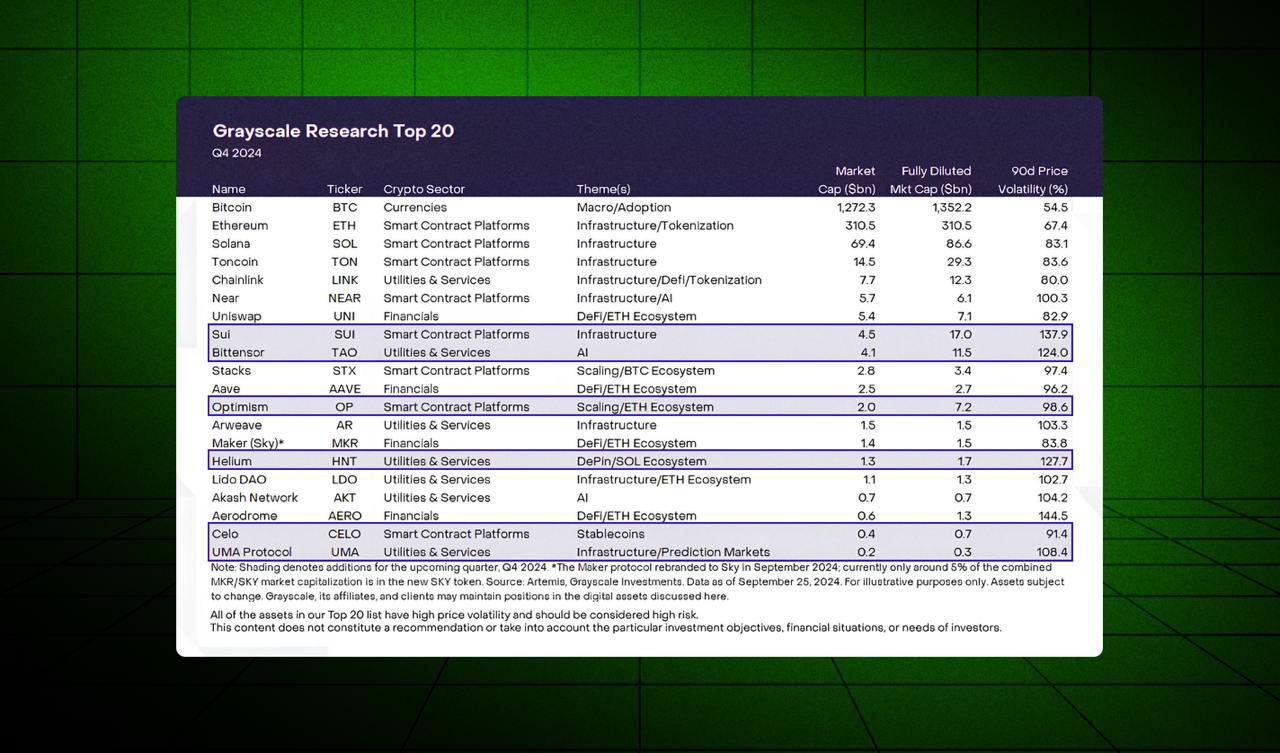The height and width of the screenshot is (753, 1280).
Task: Click the 'AAVE' ticker
Action: pos(345,389)
